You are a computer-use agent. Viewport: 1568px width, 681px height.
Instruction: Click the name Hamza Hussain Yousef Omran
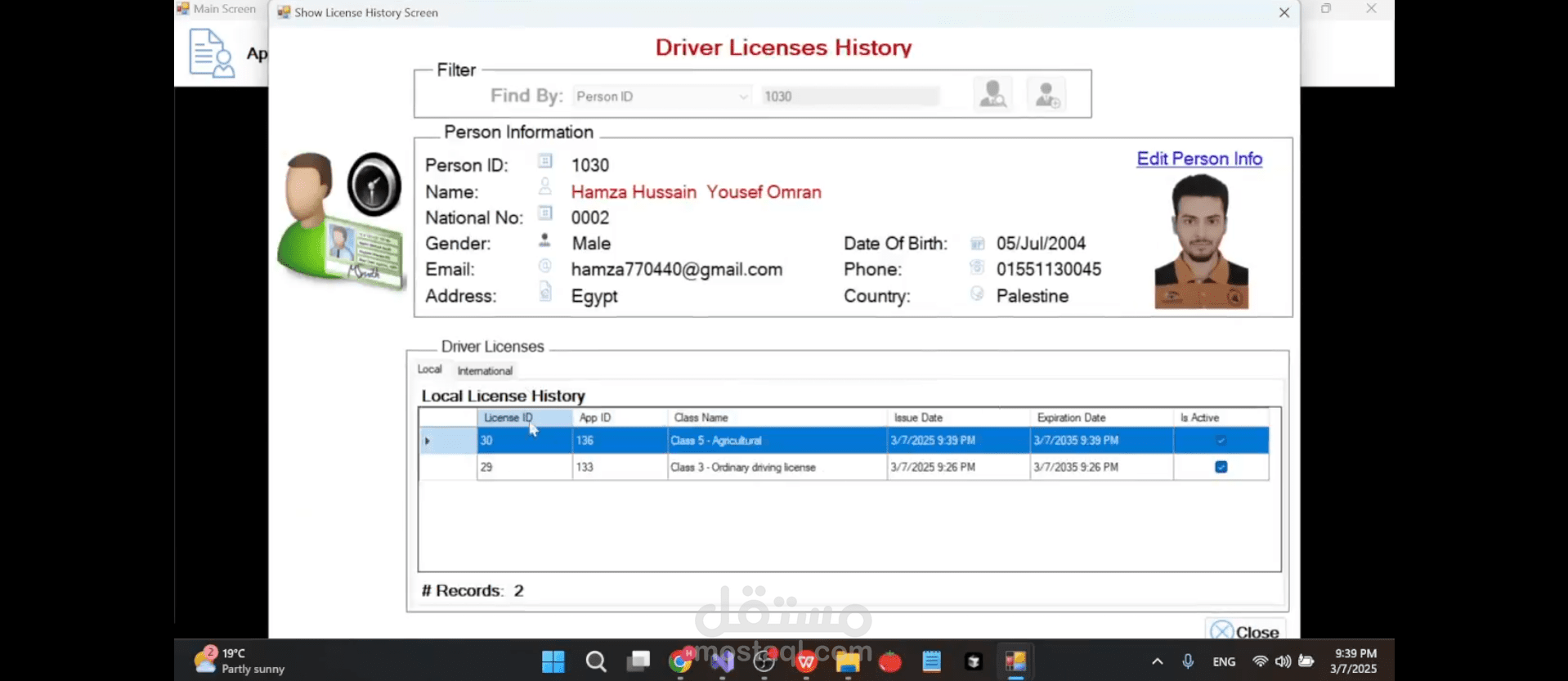point(696,192)
